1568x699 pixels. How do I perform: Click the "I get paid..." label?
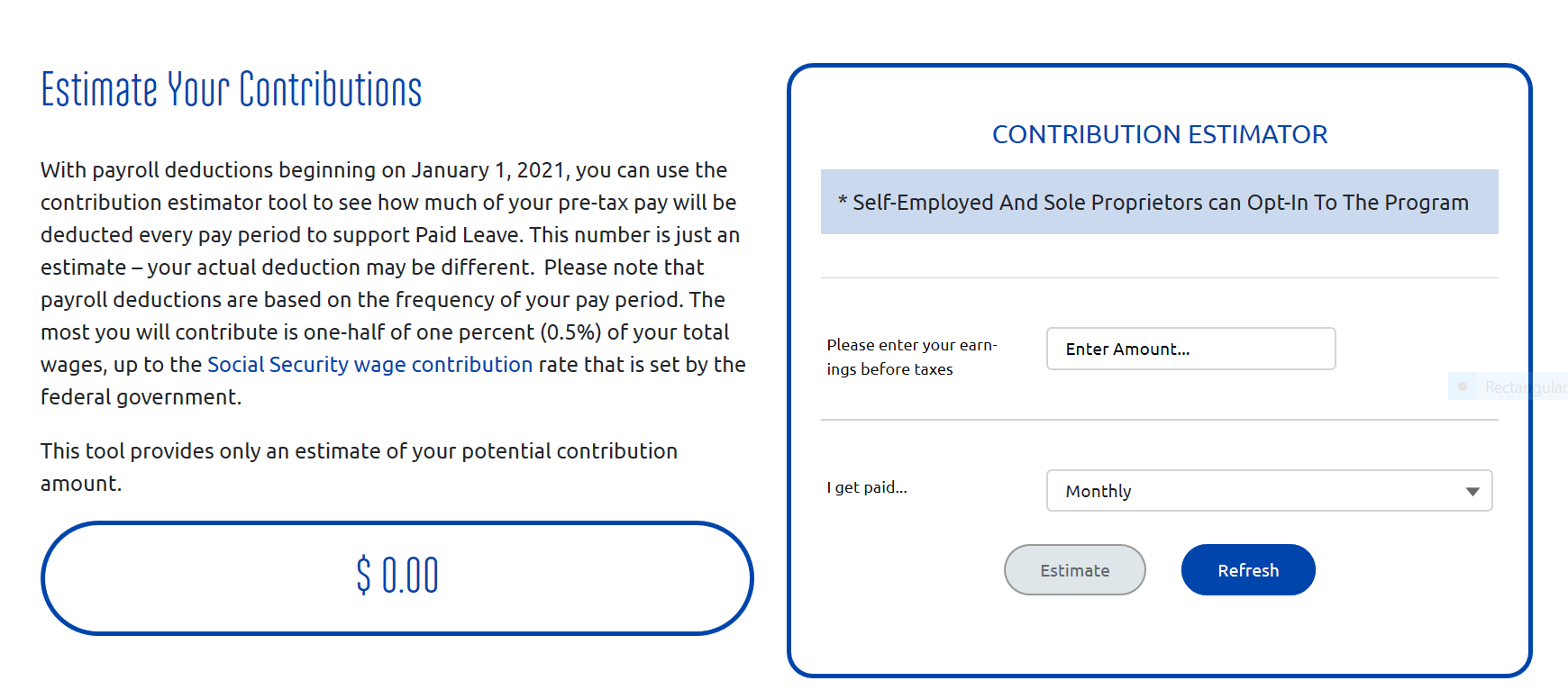[867, 487]
